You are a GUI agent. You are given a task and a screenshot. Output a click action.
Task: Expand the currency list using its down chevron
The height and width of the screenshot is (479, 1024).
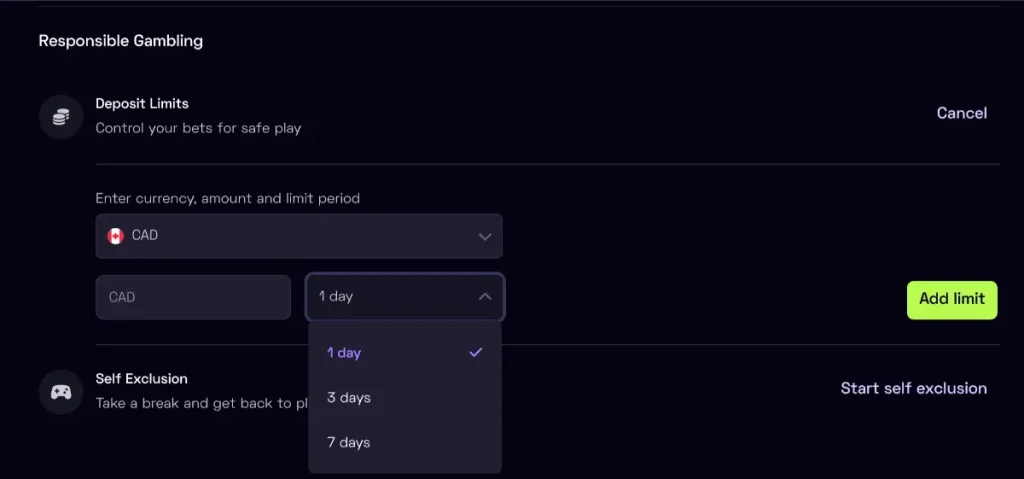click(x=485, y=237)
